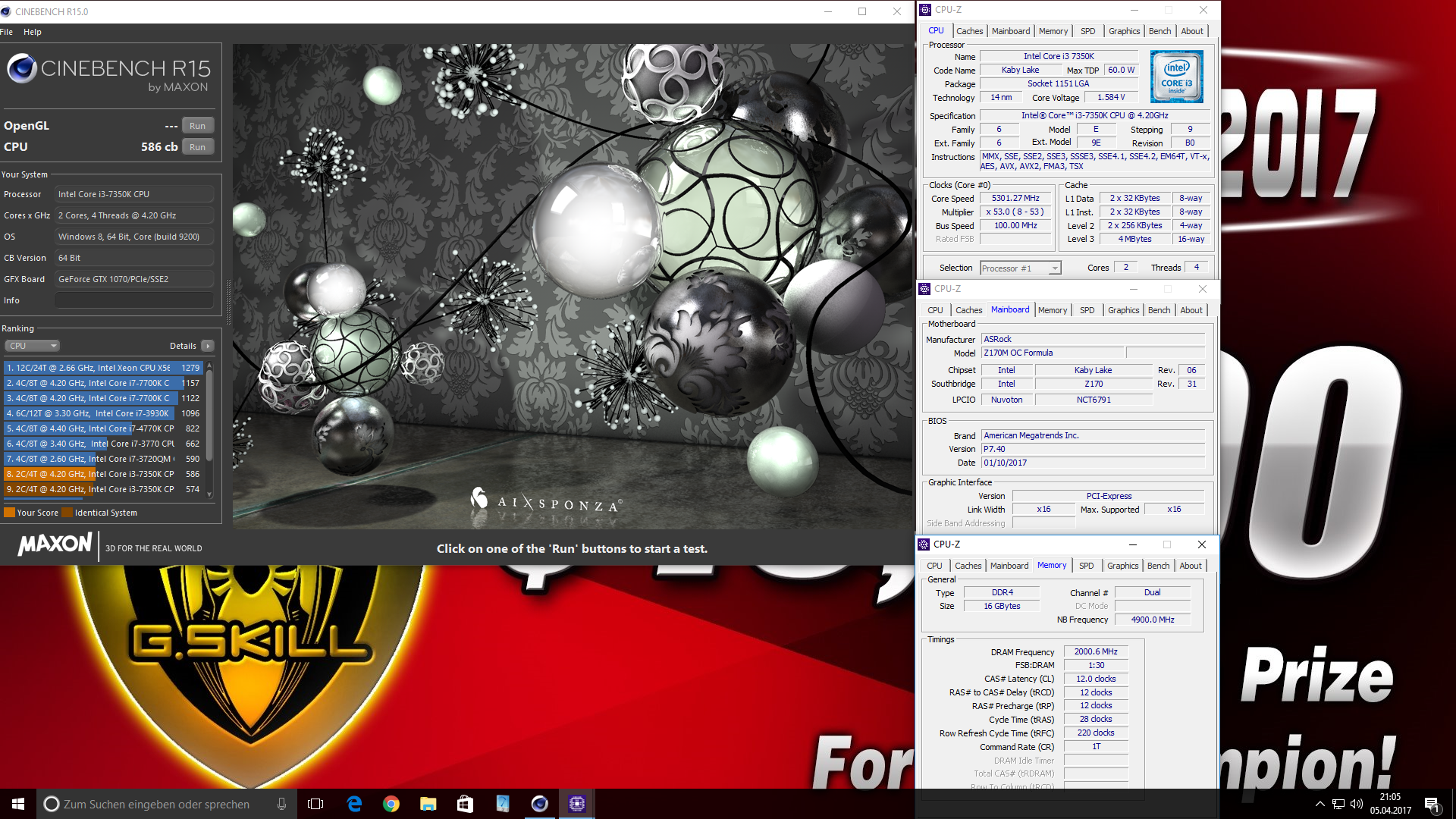Open About tab in top CPU-Z window
Screen dimensions: 1456x819
coord(1192,31)
